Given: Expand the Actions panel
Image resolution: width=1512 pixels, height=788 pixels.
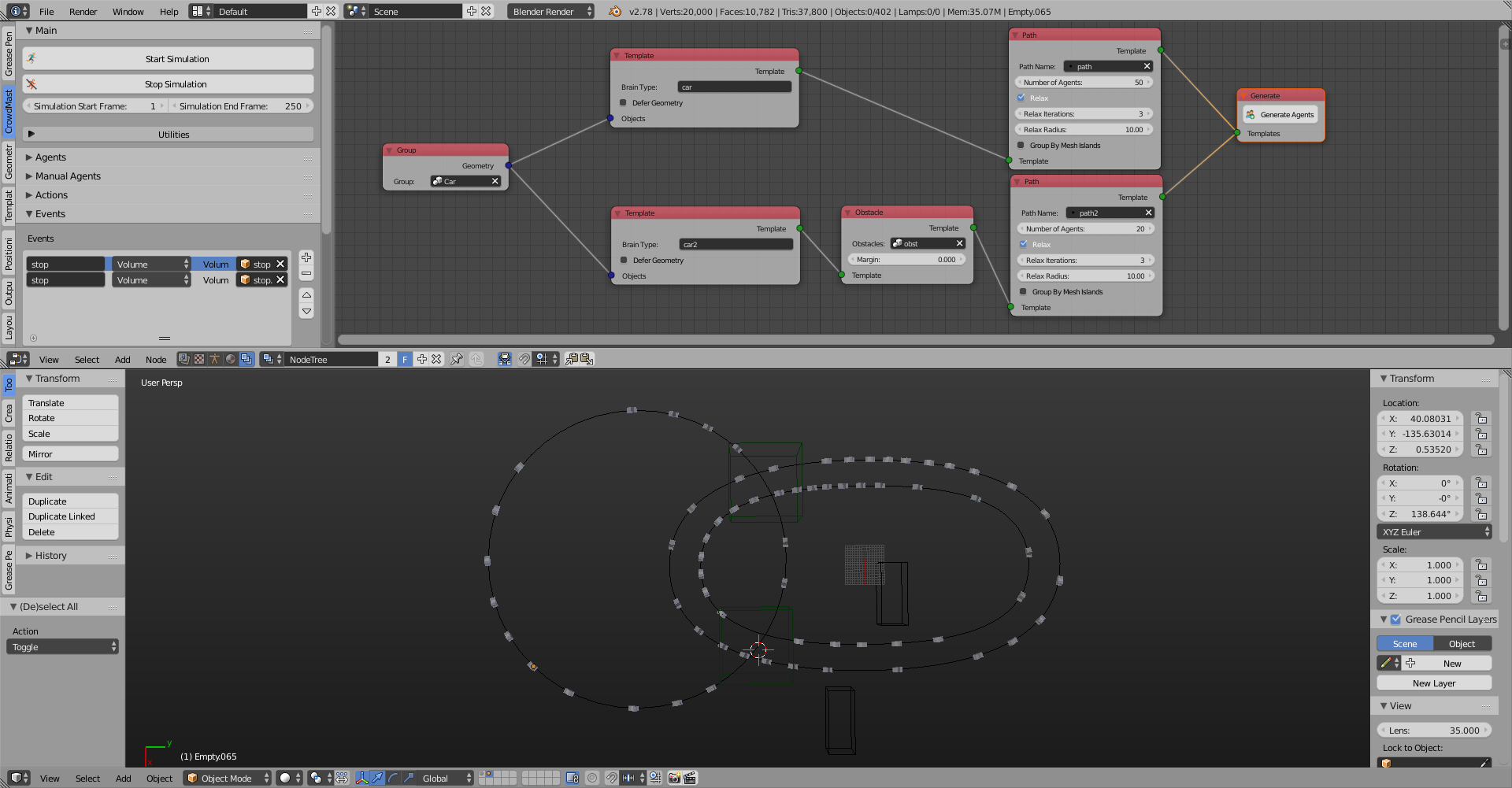Looking at the screenshot, I should (51, 195).
